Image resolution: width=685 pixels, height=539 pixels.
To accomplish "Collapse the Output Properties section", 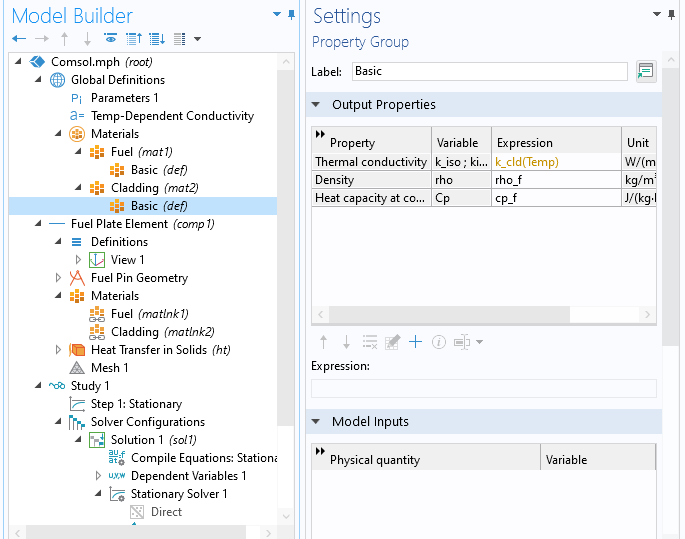I will (x=317, y=105).
